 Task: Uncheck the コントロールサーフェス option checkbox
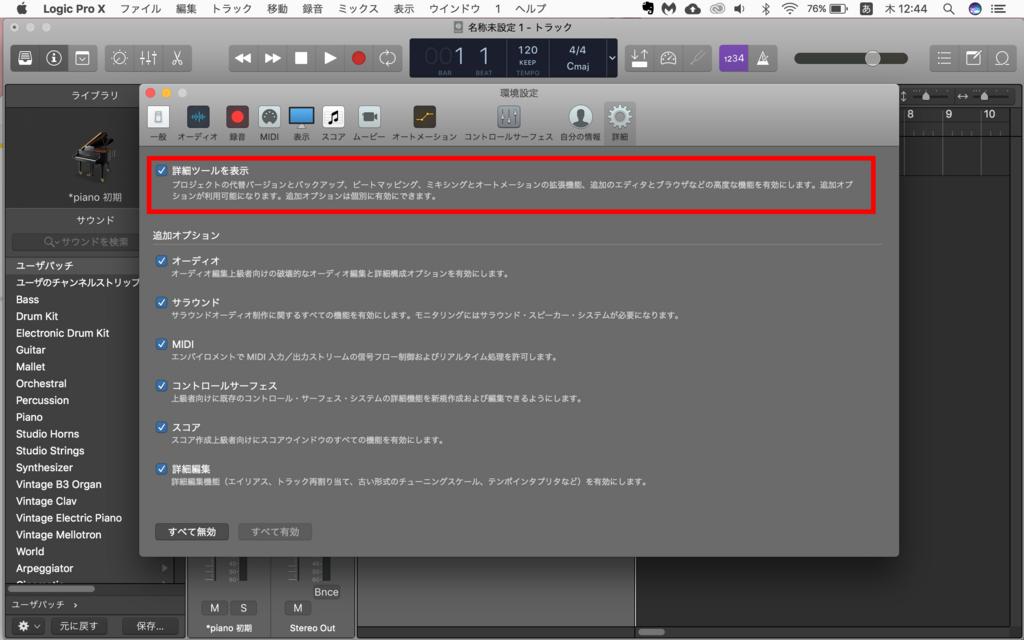(x=161, y=386)
